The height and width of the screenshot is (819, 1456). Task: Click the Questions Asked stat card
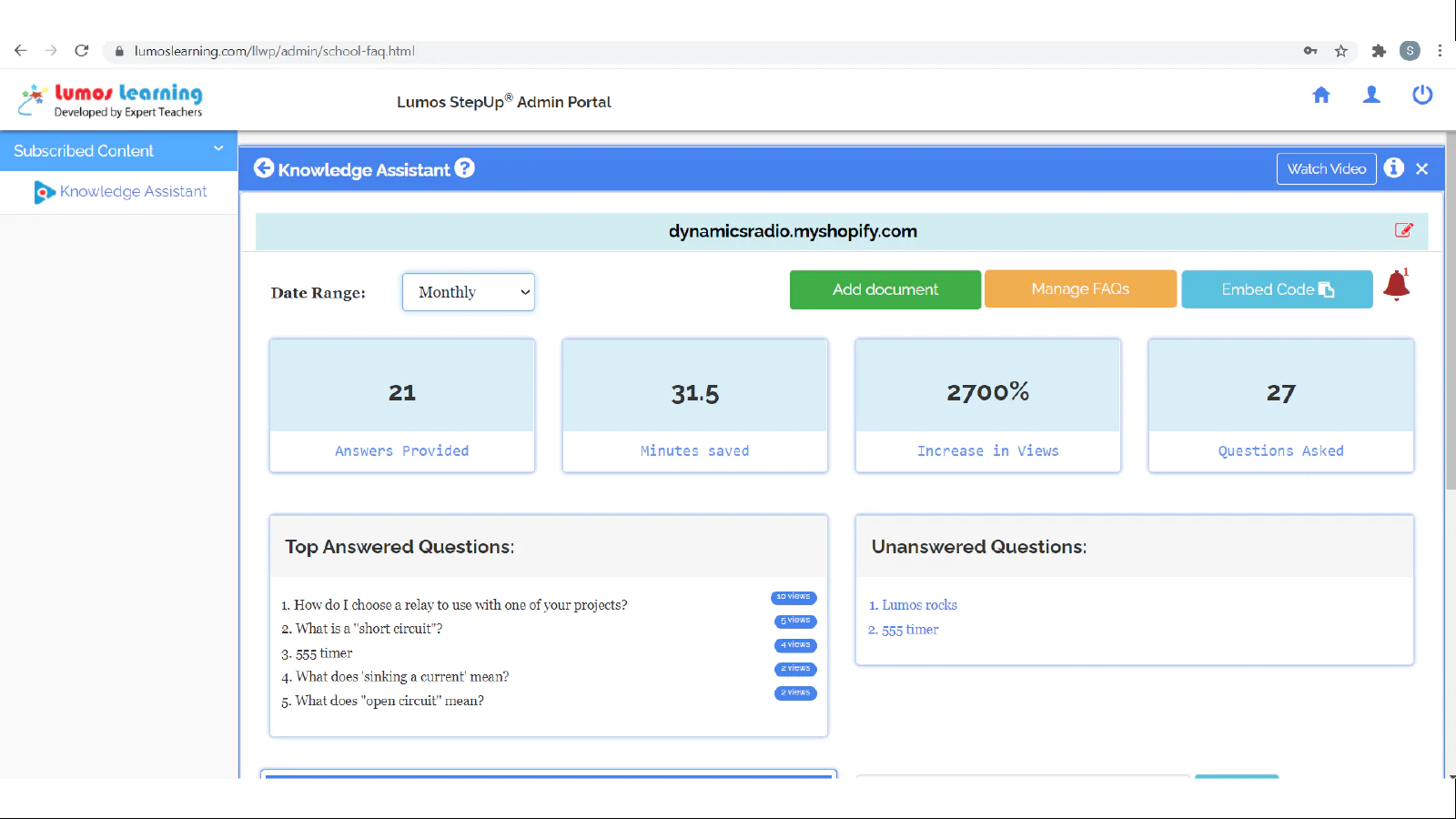1281,406
